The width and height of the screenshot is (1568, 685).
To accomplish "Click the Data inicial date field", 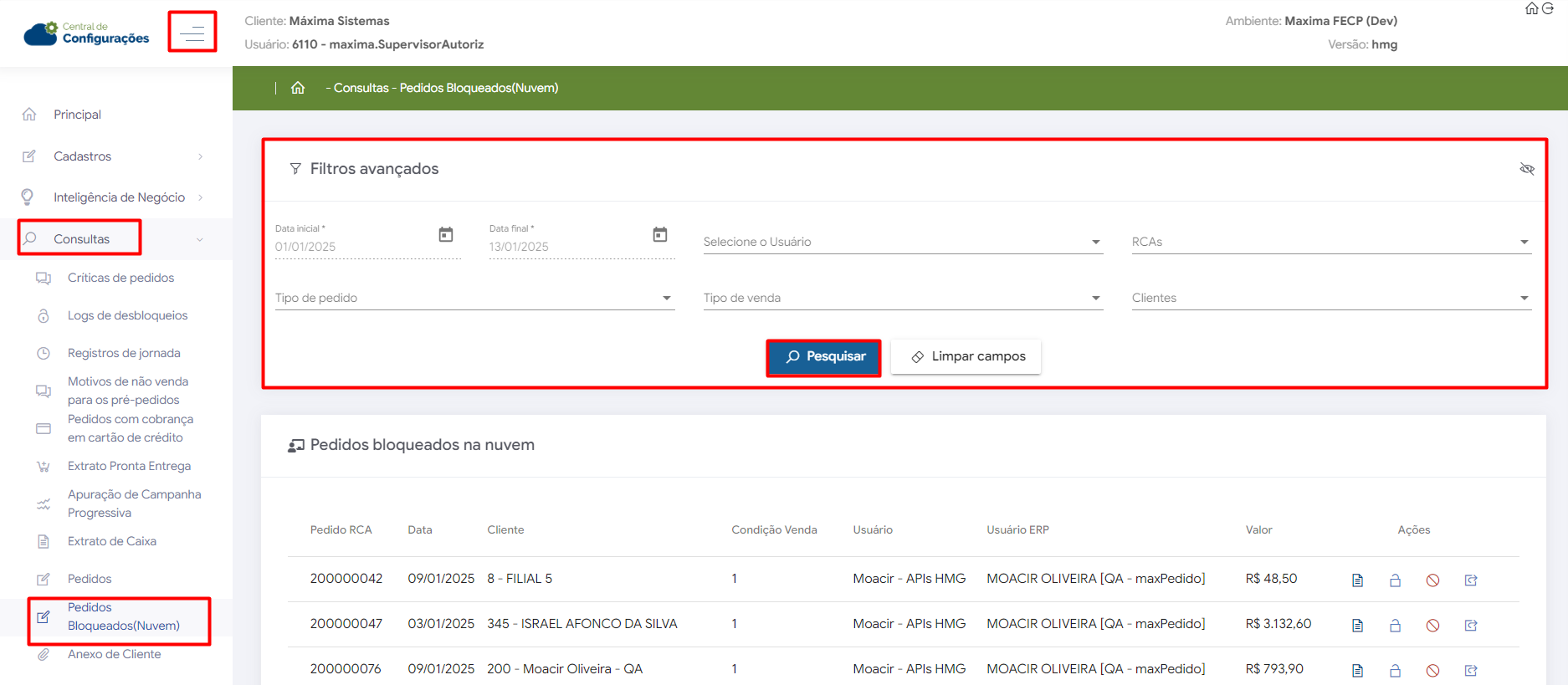I will click(351, 247).
